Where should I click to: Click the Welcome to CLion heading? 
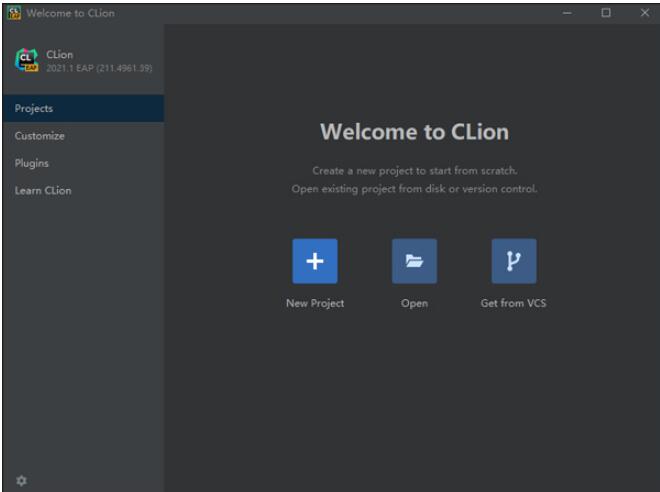(414, 132)
